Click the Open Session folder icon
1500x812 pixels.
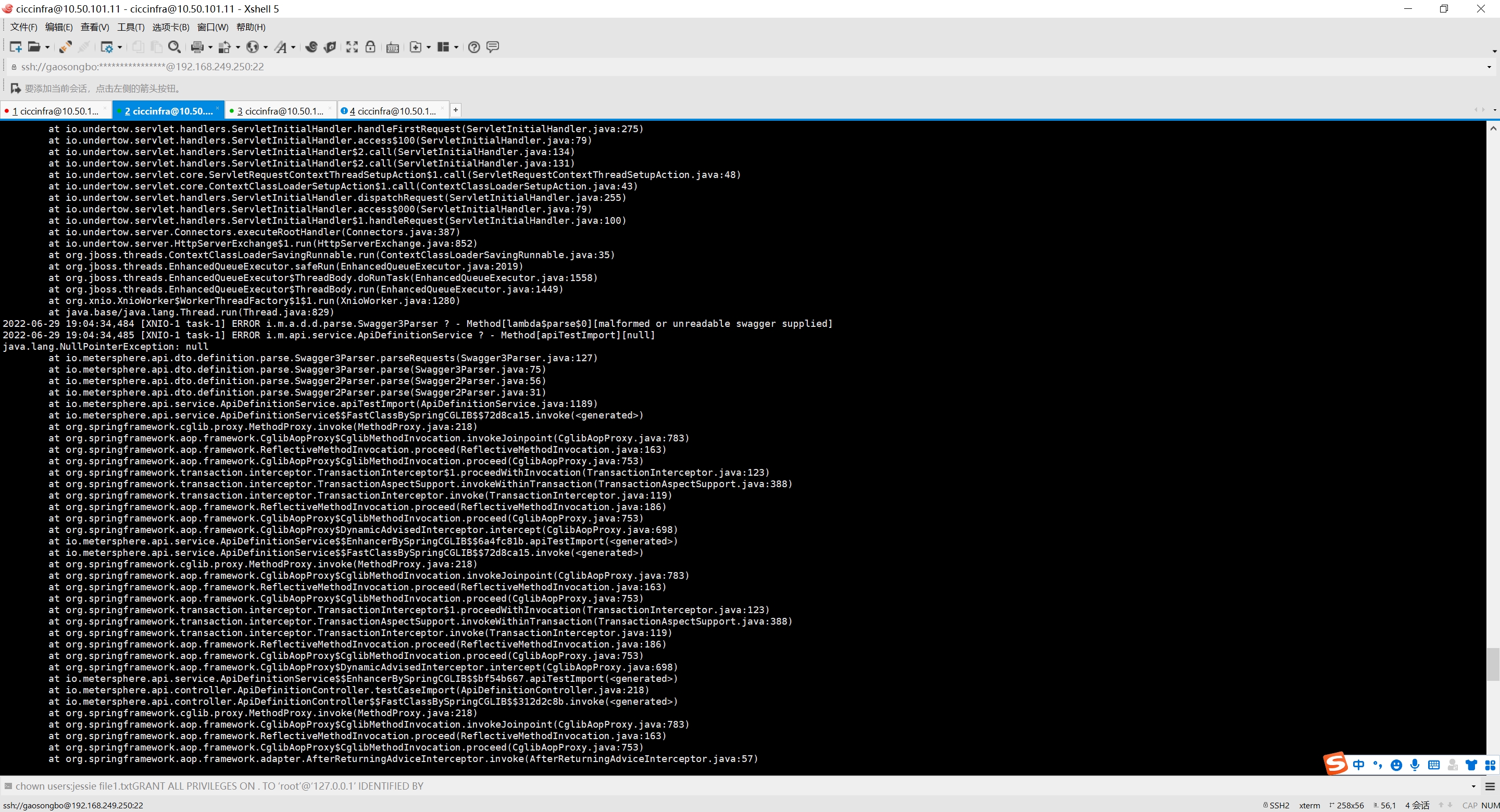tap(34, 47)
